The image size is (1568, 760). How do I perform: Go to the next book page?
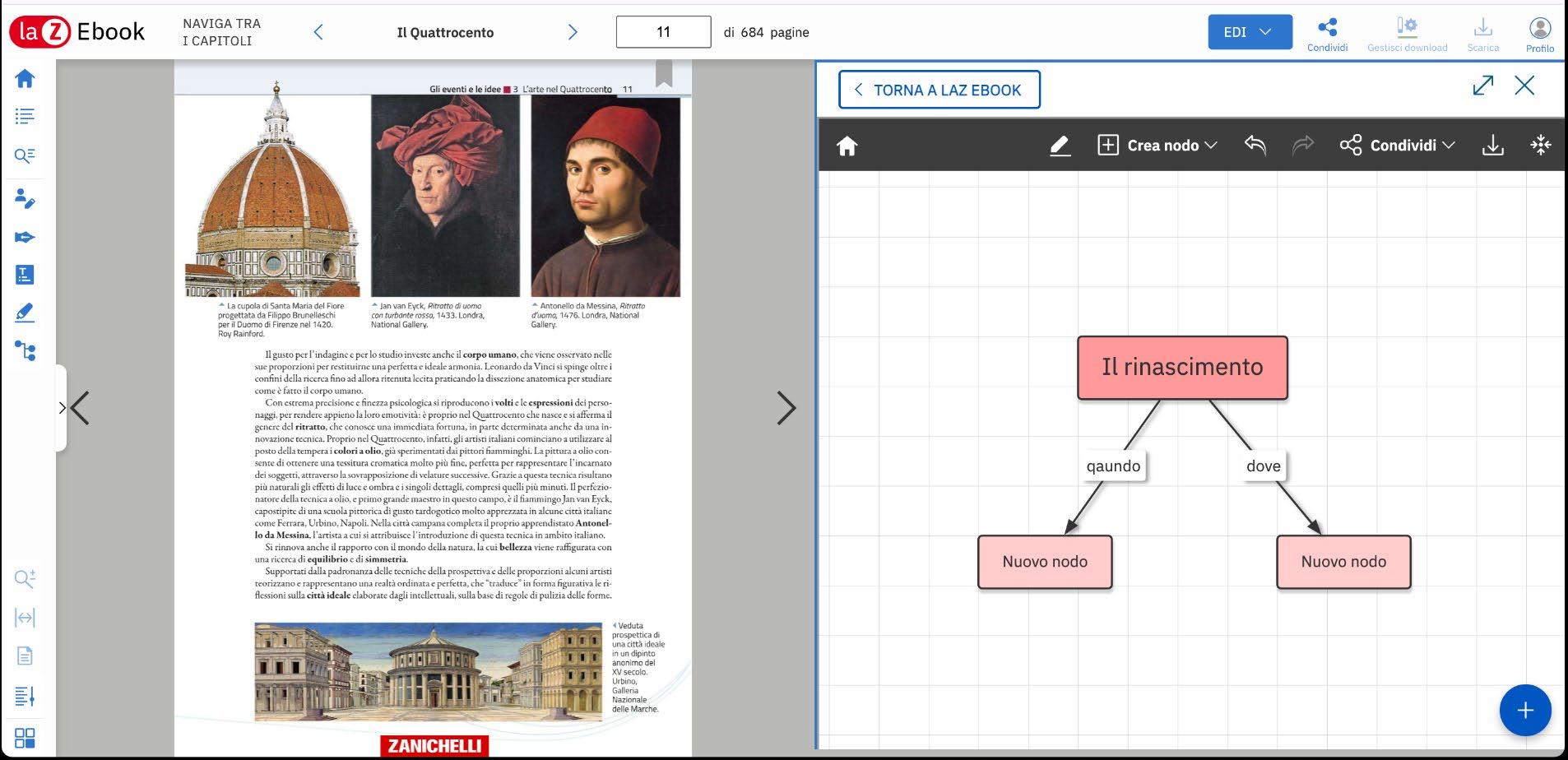tap(786, 408)
